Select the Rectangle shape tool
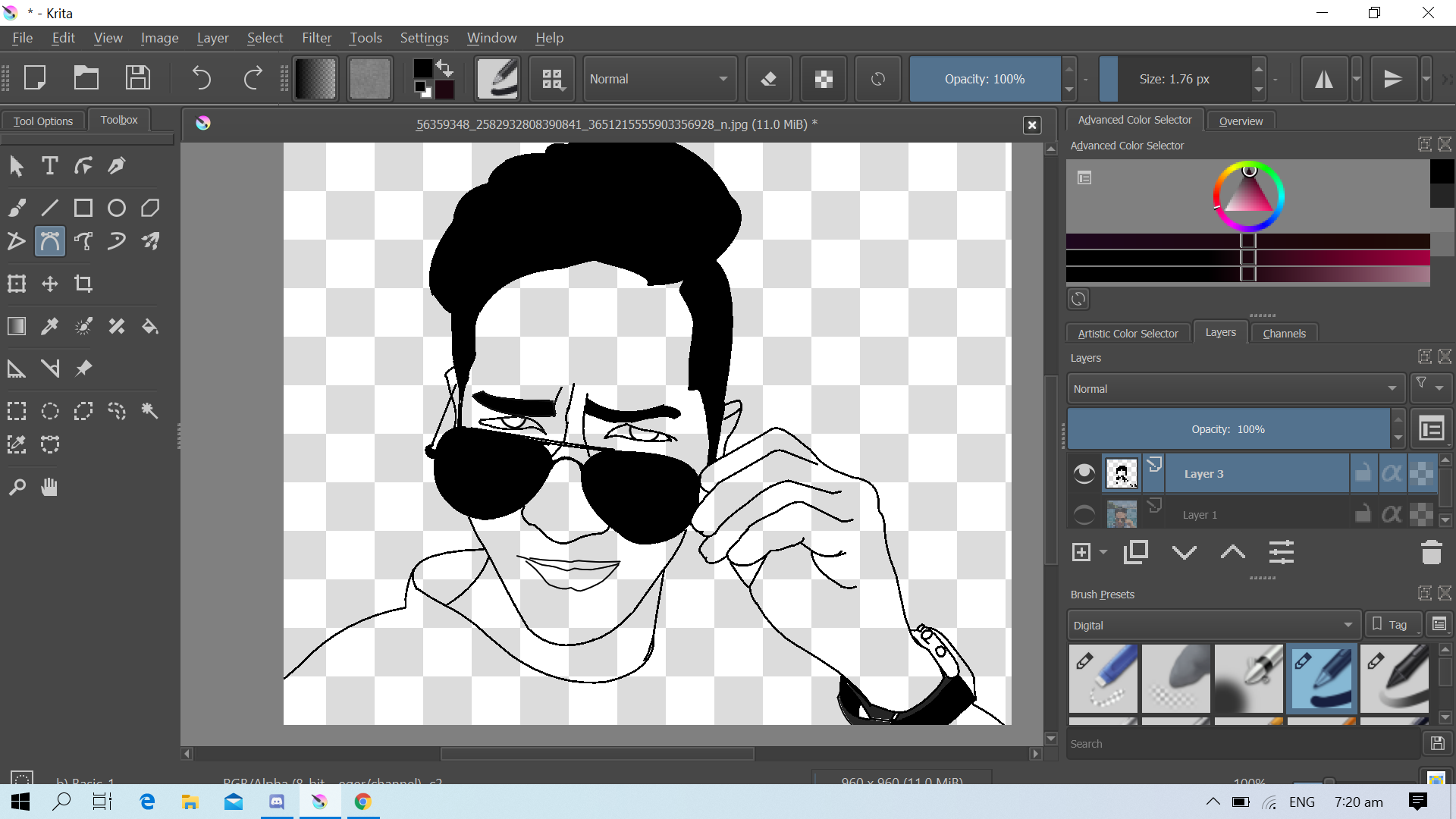Viewport: 1456px width, 819px height. [83, 208]
